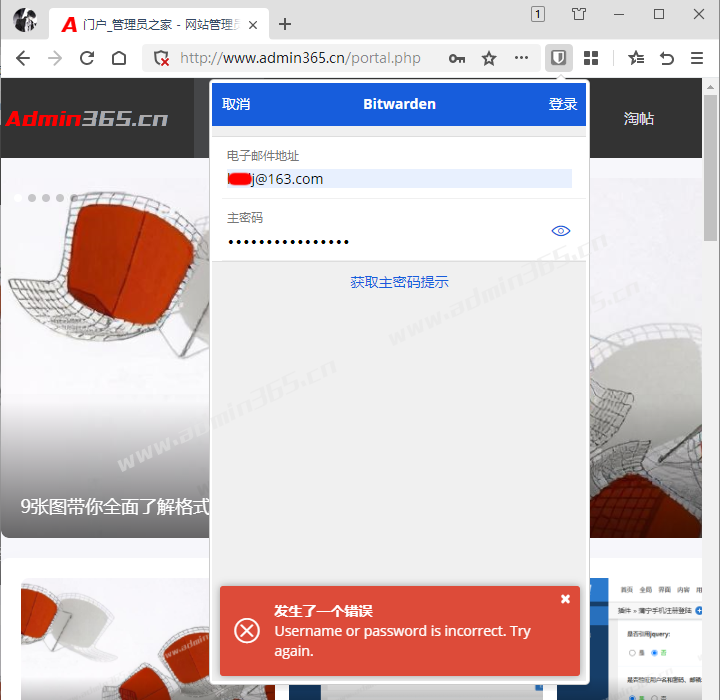Open the four-square grid extension

point(591,58)
